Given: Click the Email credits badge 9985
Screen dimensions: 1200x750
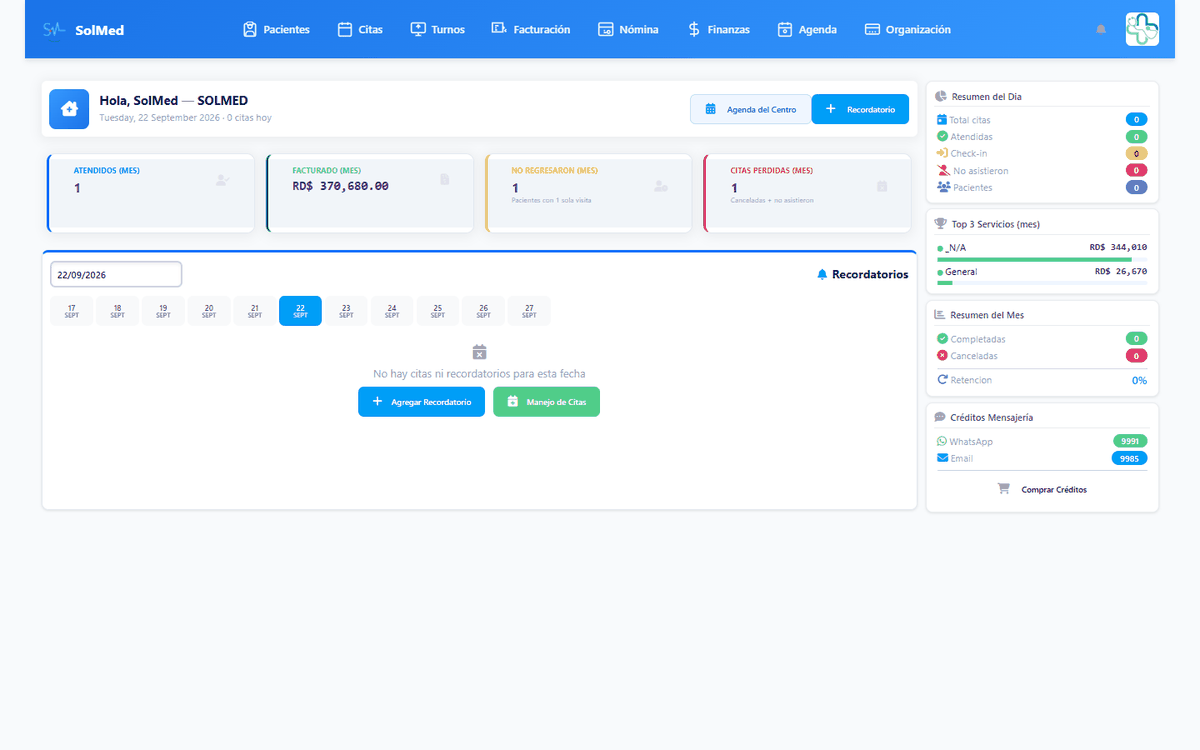Looking at the screenshot, I should 1130,458.
